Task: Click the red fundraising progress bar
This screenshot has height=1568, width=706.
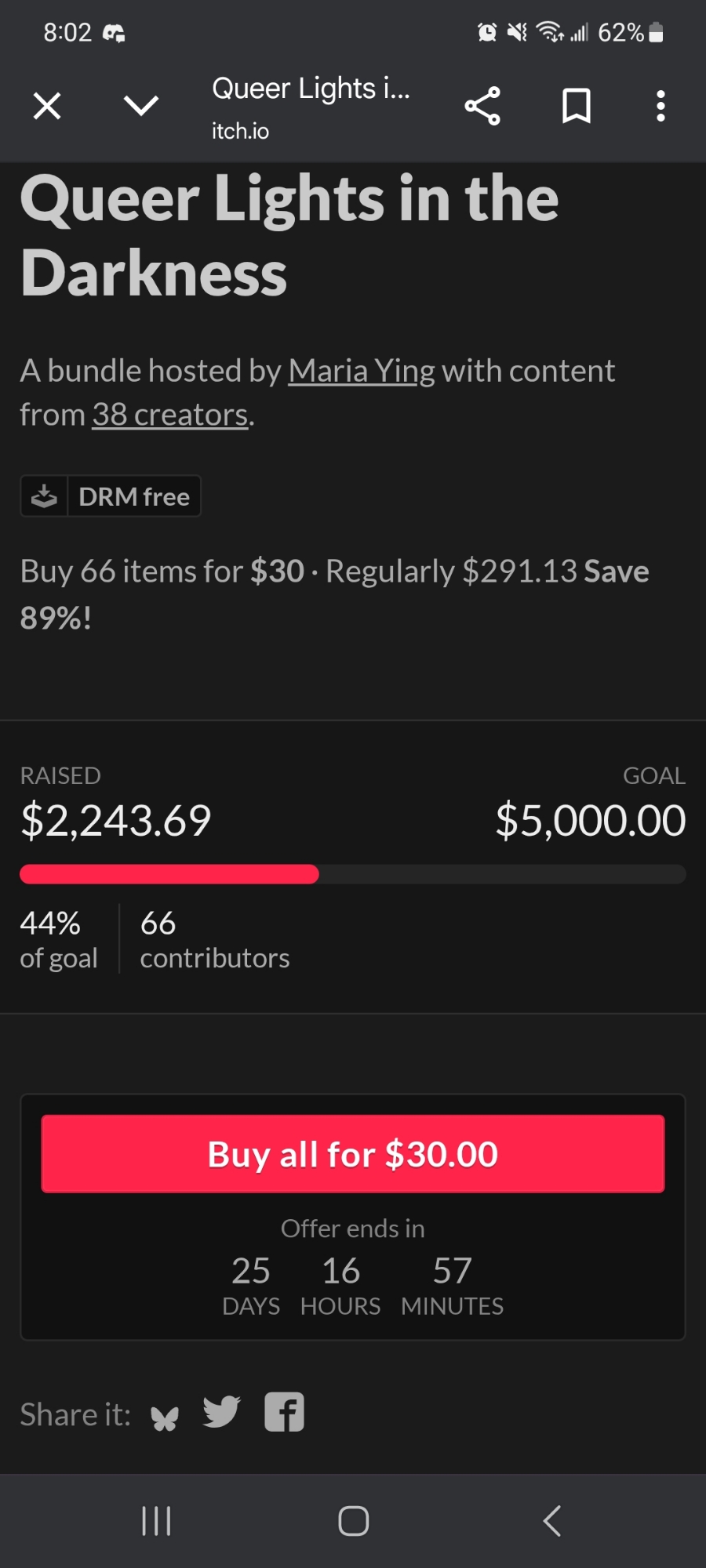Action: click(169, 874)
